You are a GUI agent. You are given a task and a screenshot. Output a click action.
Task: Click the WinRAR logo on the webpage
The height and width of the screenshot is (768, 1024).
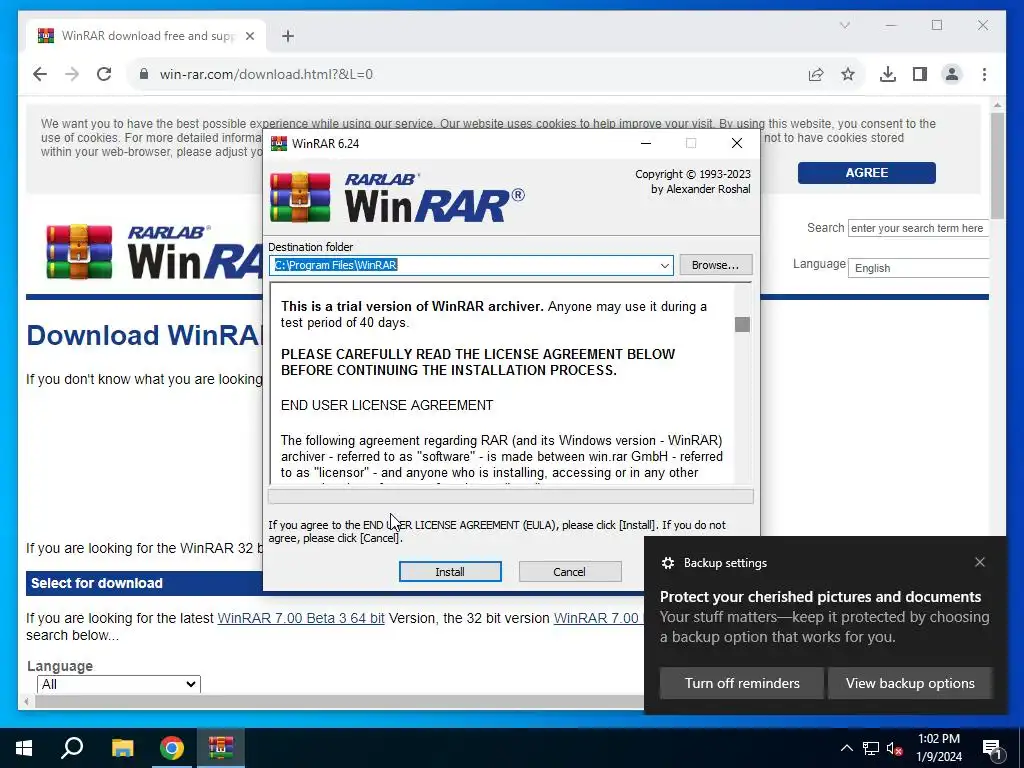click(153, 253)
